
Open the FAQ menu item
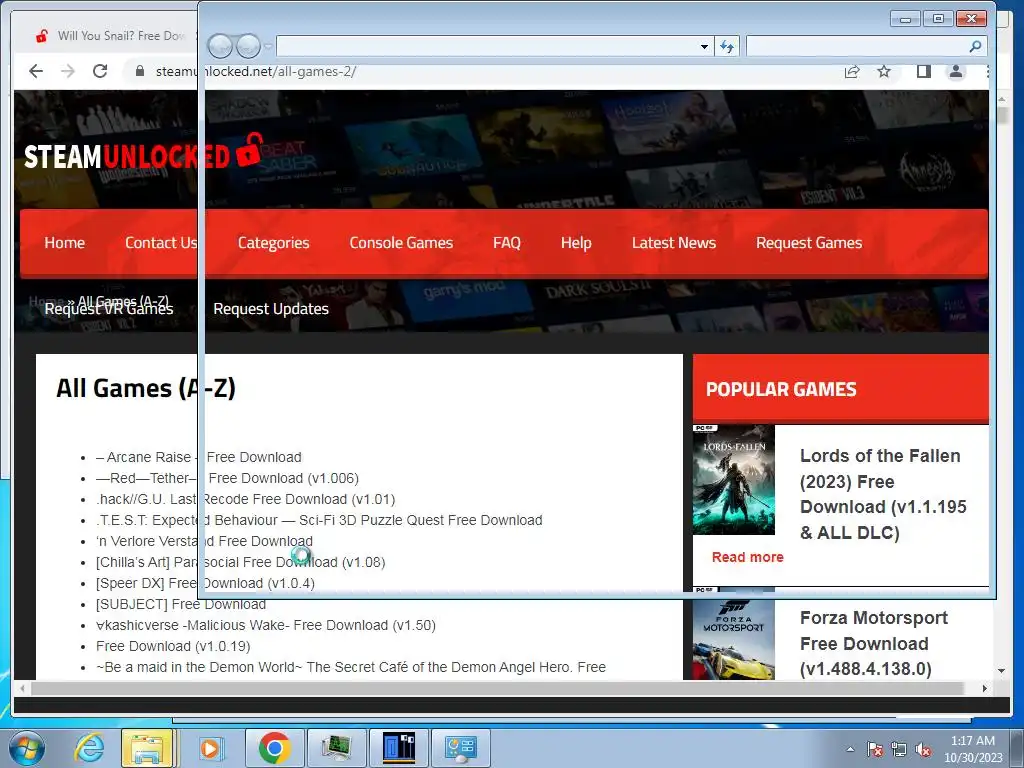click(507, 243)
